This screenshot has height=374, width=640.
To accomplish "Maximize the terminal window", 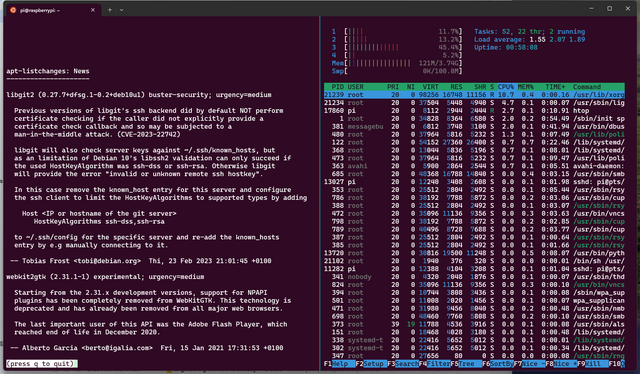I will [x=609, y=9].
